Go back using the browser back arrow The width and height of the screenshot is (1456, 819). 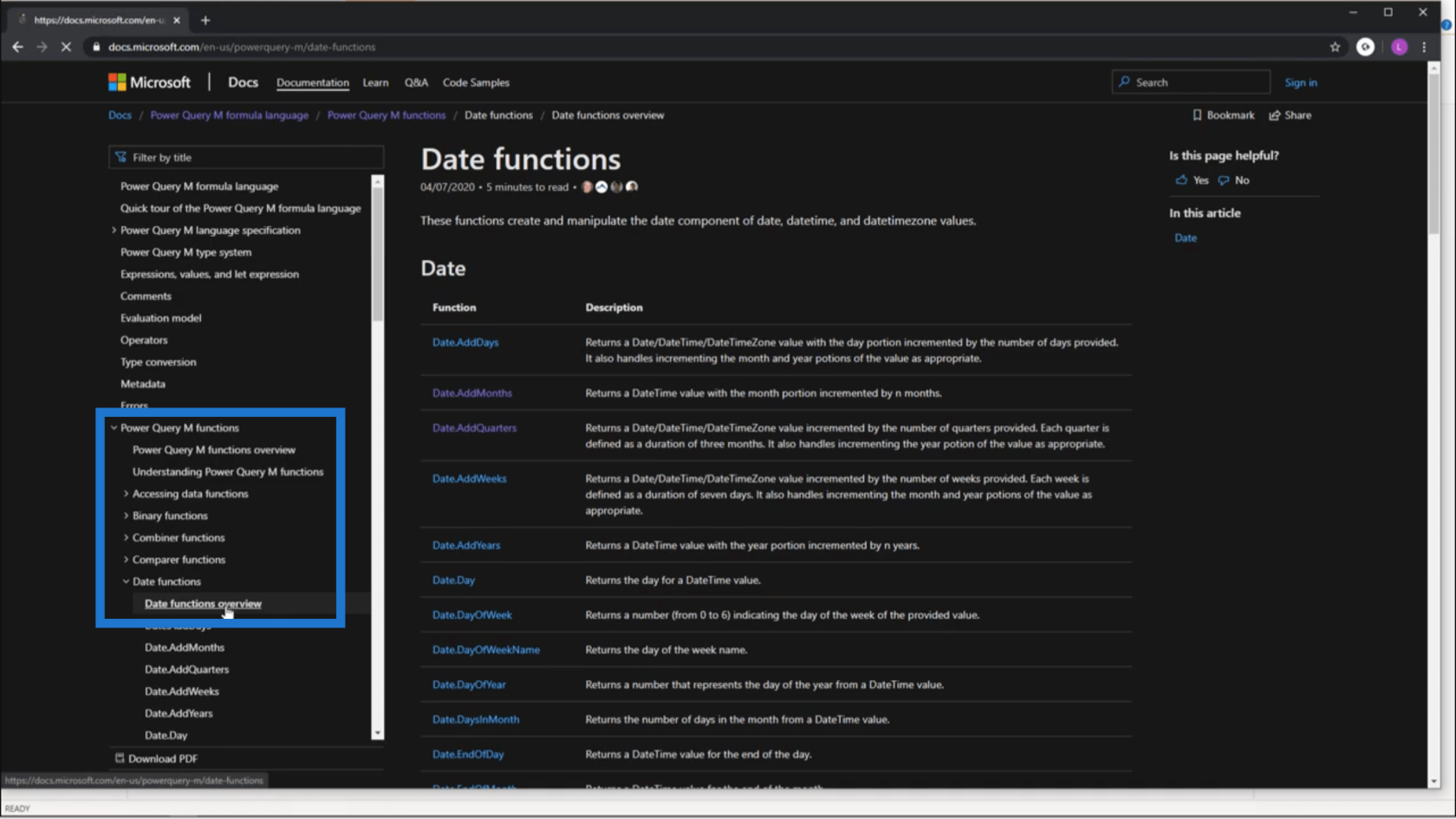click(x=17, y=47)
